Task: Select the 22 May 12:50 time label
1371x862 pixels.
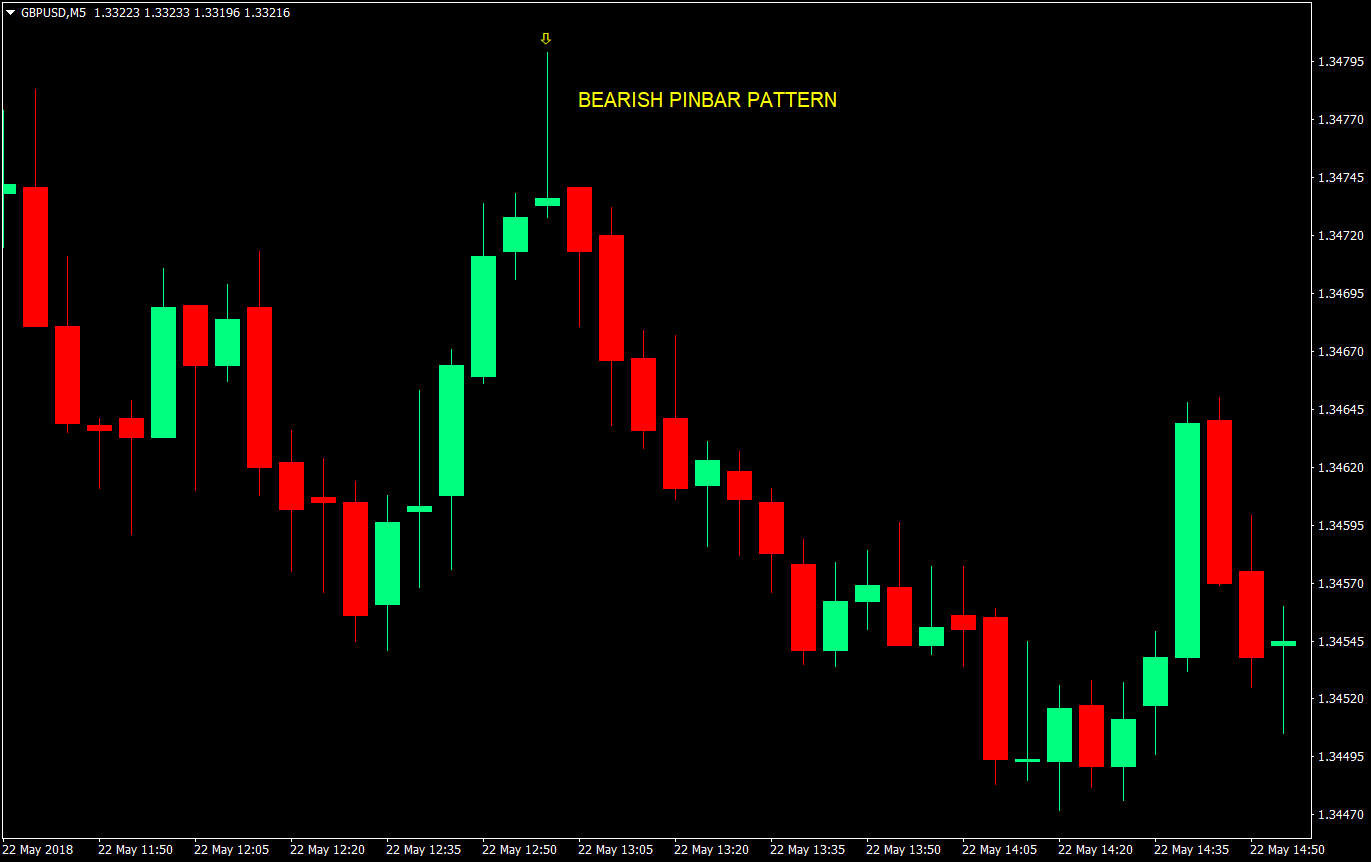Action: tap(520, 849)
